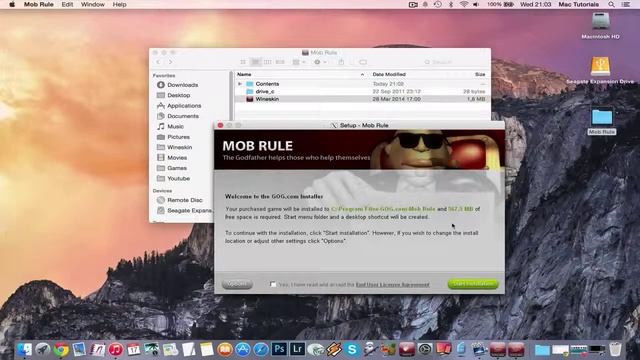Click the Time Machine menu bar icon
The height and width of the screenshot is (360, 640).
click(x=438, y=4)
